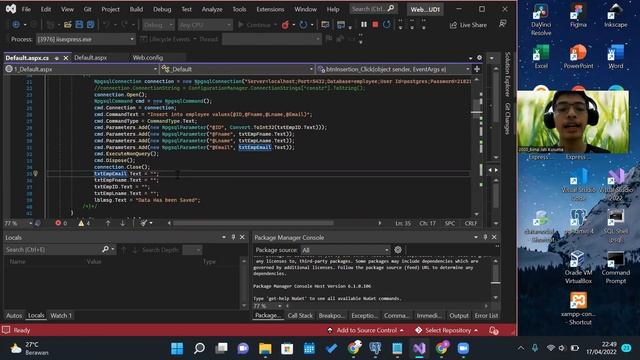Click the Package Manager Console vertical scrollbar
The width and height of the screenshot is (640, 360).
point(495,280)
